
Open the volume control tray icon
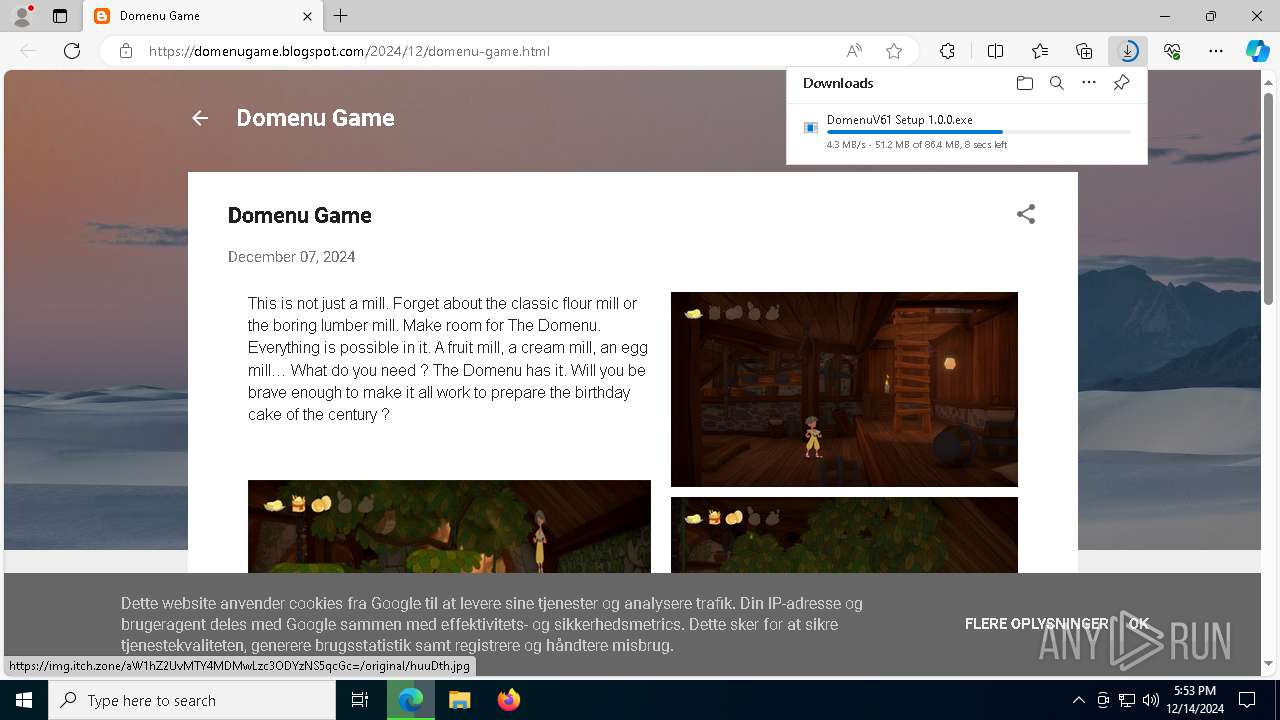tap(1150, 700)
